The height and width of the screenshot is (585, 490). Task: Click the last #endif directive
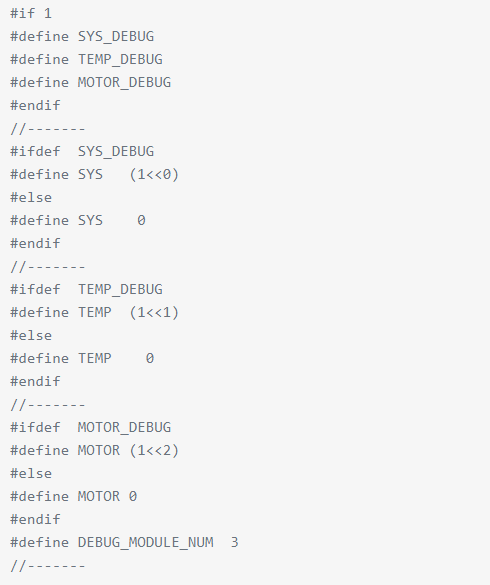(35, 519)
